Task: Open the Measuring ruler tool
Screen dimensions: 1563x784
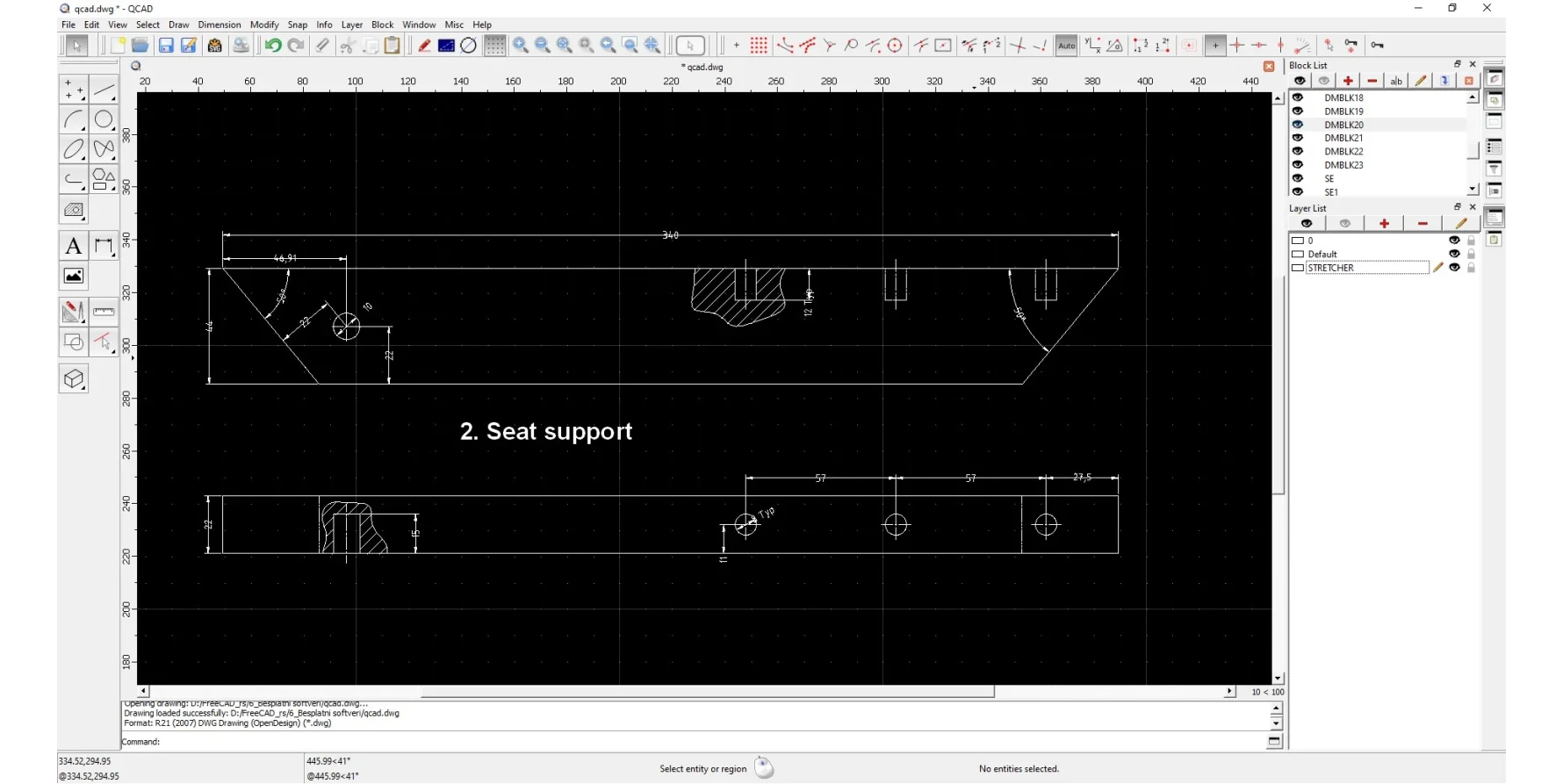Action: point(104,312)
